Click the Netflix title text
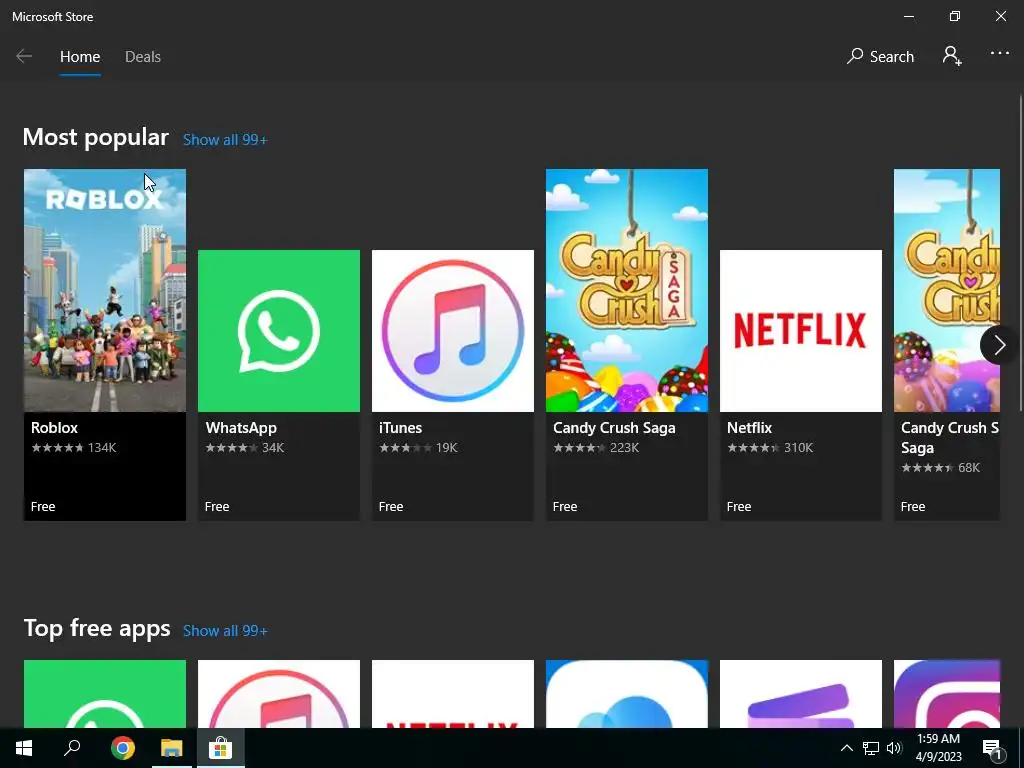Screen dimensions: 1024x768 pyautogui.click(x=749, y=428)
